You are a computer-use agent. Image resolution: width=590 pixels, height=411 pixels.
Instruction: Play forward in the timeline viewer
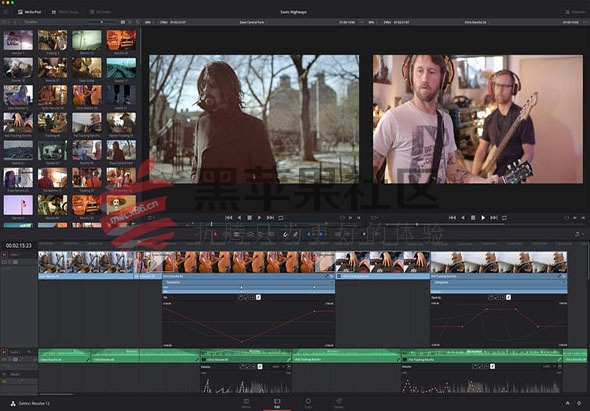[x=483, y=218]
